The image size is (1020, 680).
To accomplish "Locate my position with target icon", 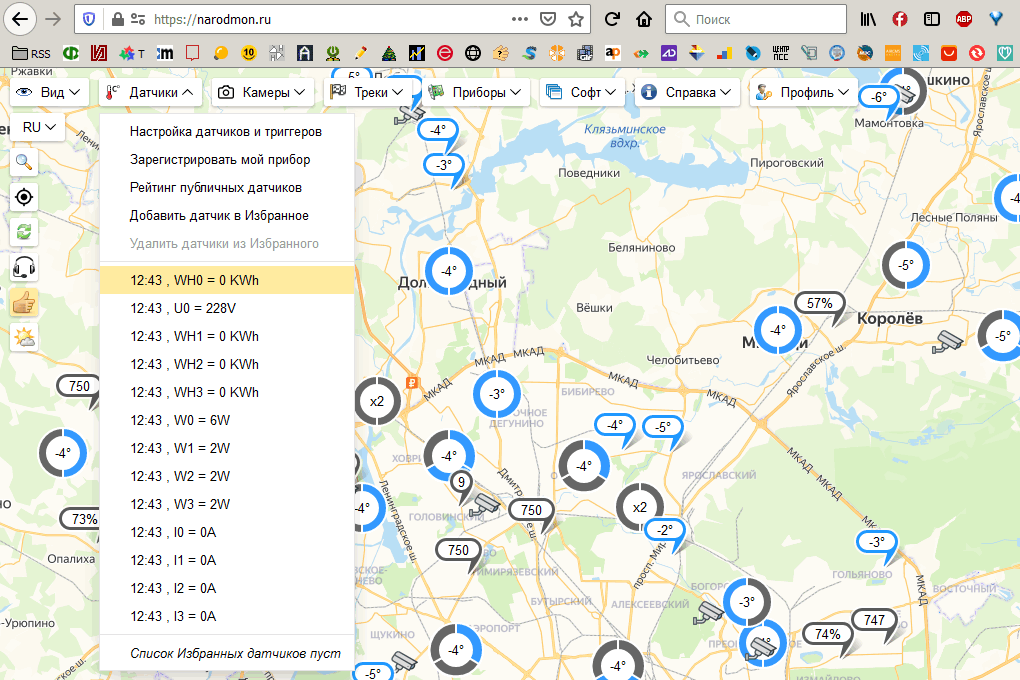I will coord(24,197).
